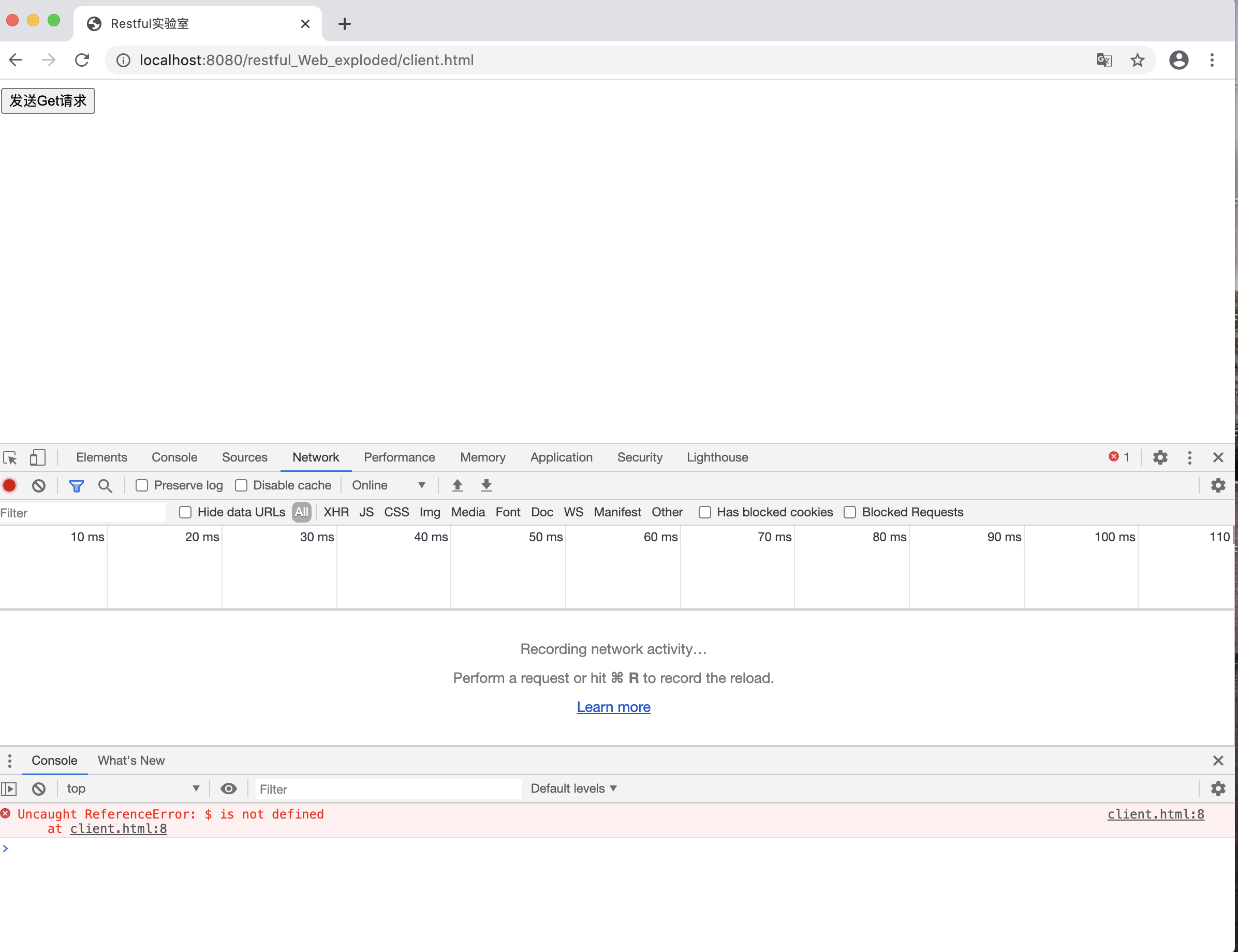This screenshot has width=1238, height=952.
Task: Close the DevTools panel
Action: click(x=1218, y=457)
